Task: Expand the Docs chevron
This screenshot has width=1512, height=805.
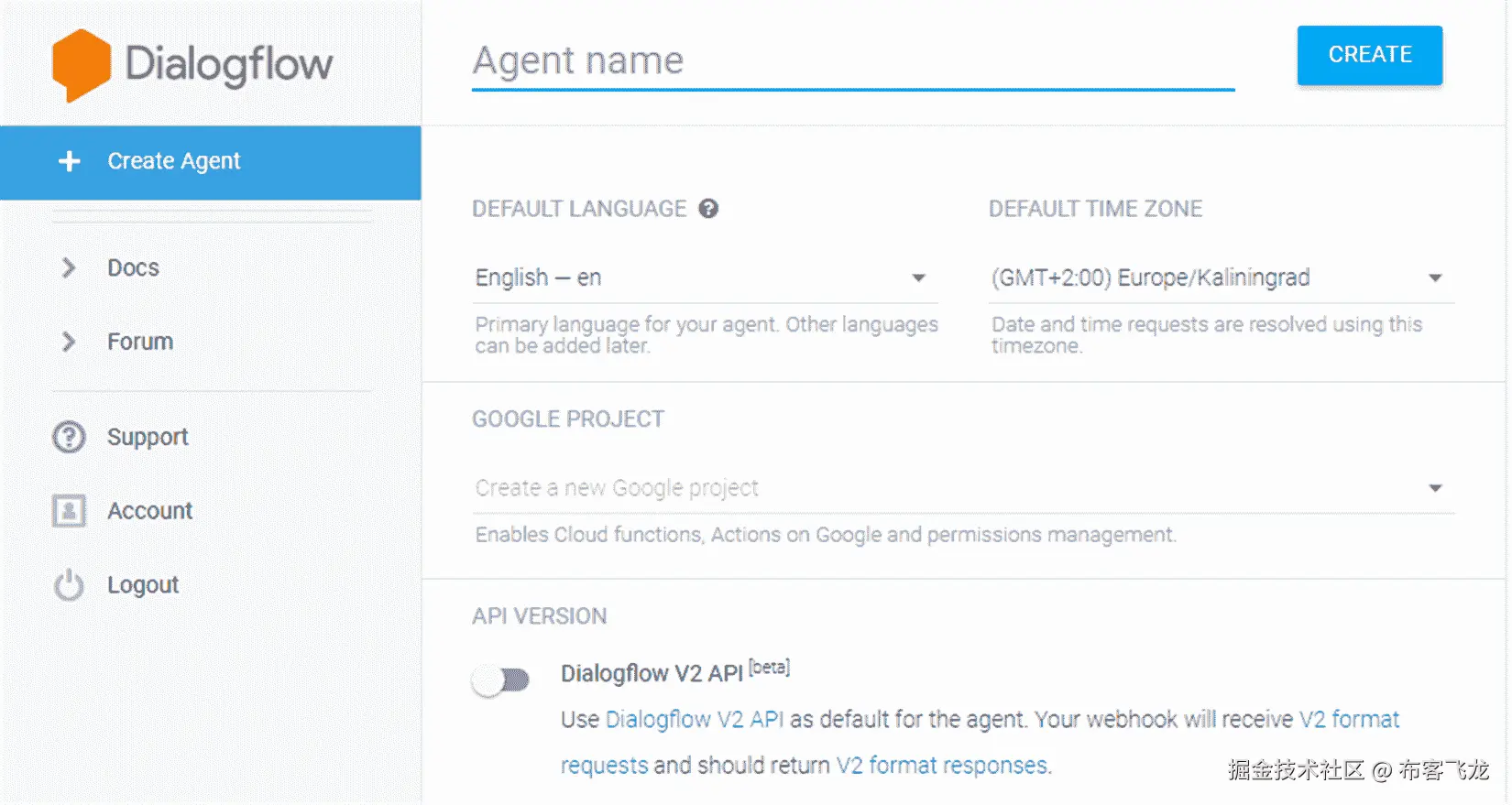Action: (x=69, y=267)
